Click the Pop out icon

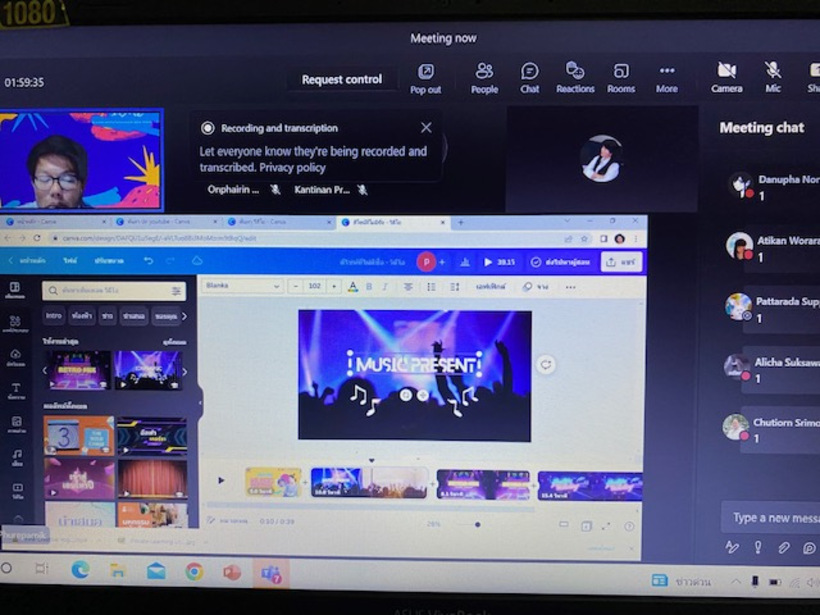coord(426,76)
